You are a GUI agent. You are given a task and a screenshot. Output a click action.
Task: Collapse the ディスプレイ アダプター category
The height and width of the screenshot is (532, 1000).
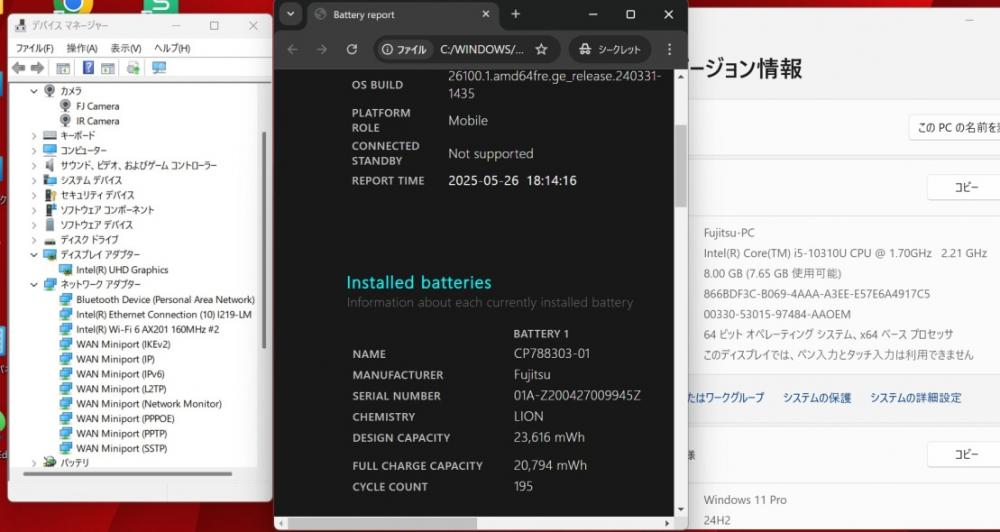coord(34,255)
